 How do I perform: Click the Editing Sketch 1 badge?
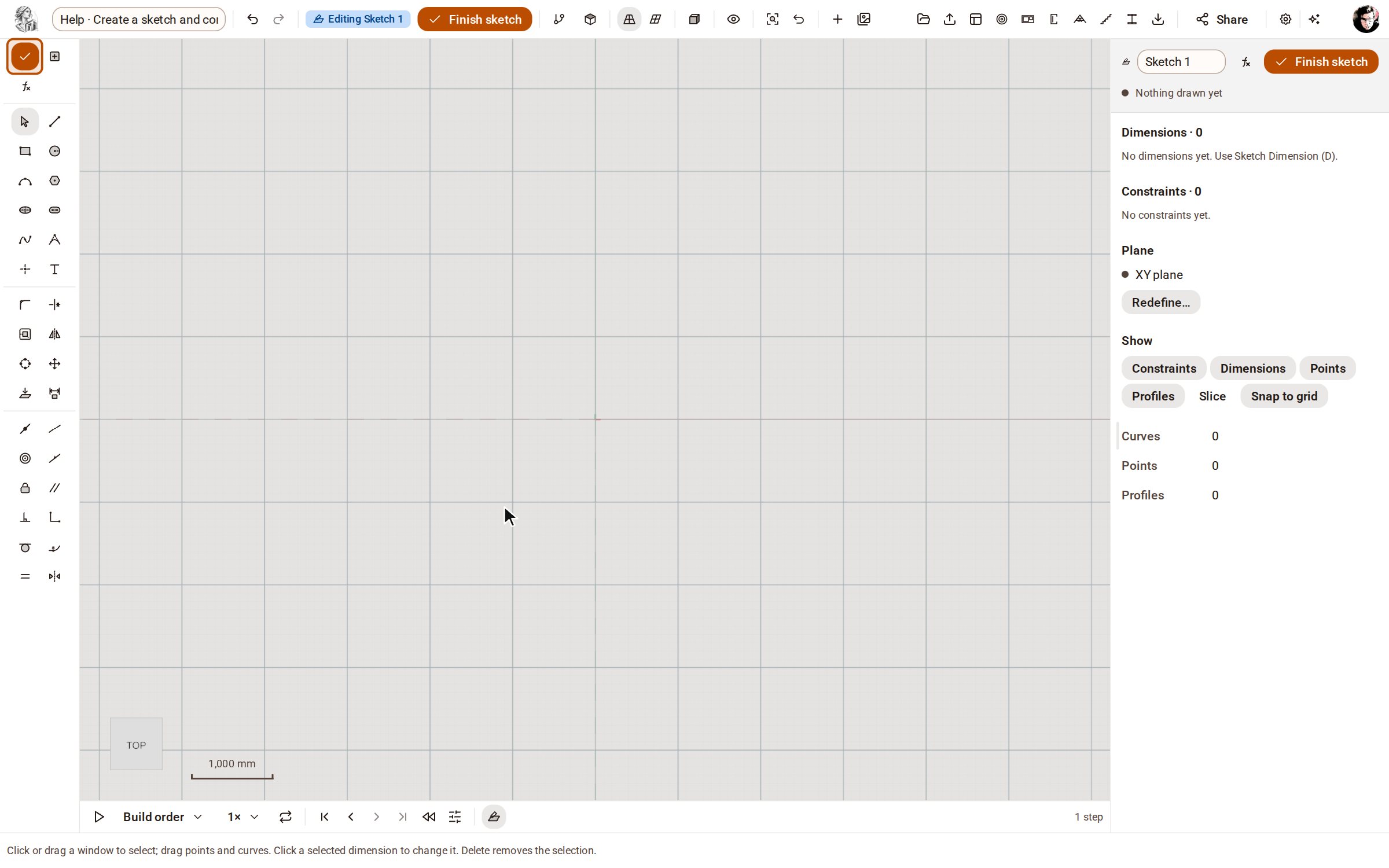click(358, 19)
